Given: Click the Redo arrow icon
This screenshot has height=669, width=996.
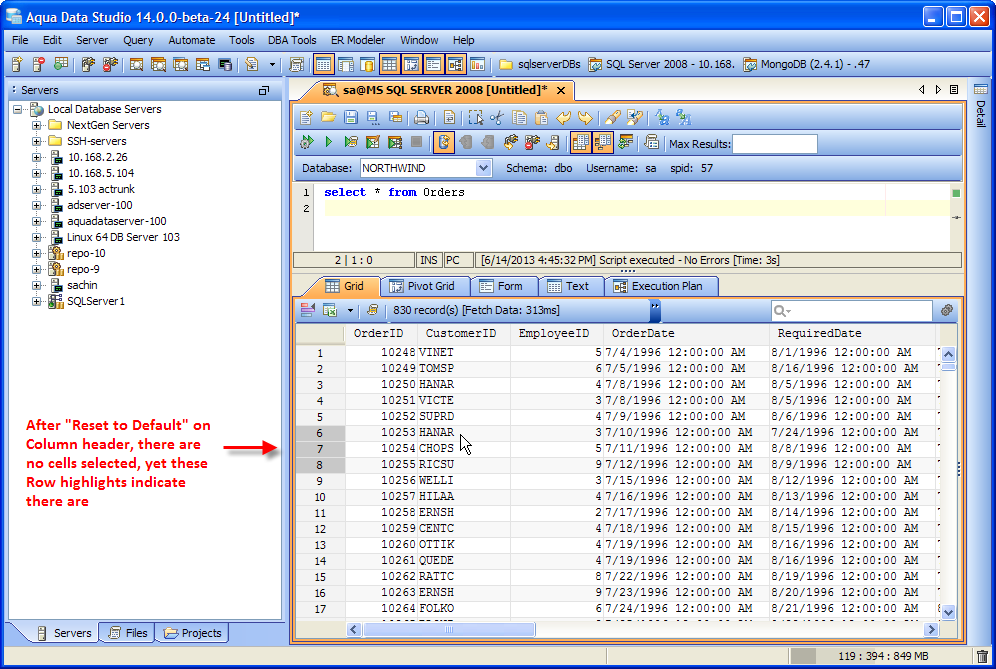Looking at the screenshot, I should pos(585,118).
